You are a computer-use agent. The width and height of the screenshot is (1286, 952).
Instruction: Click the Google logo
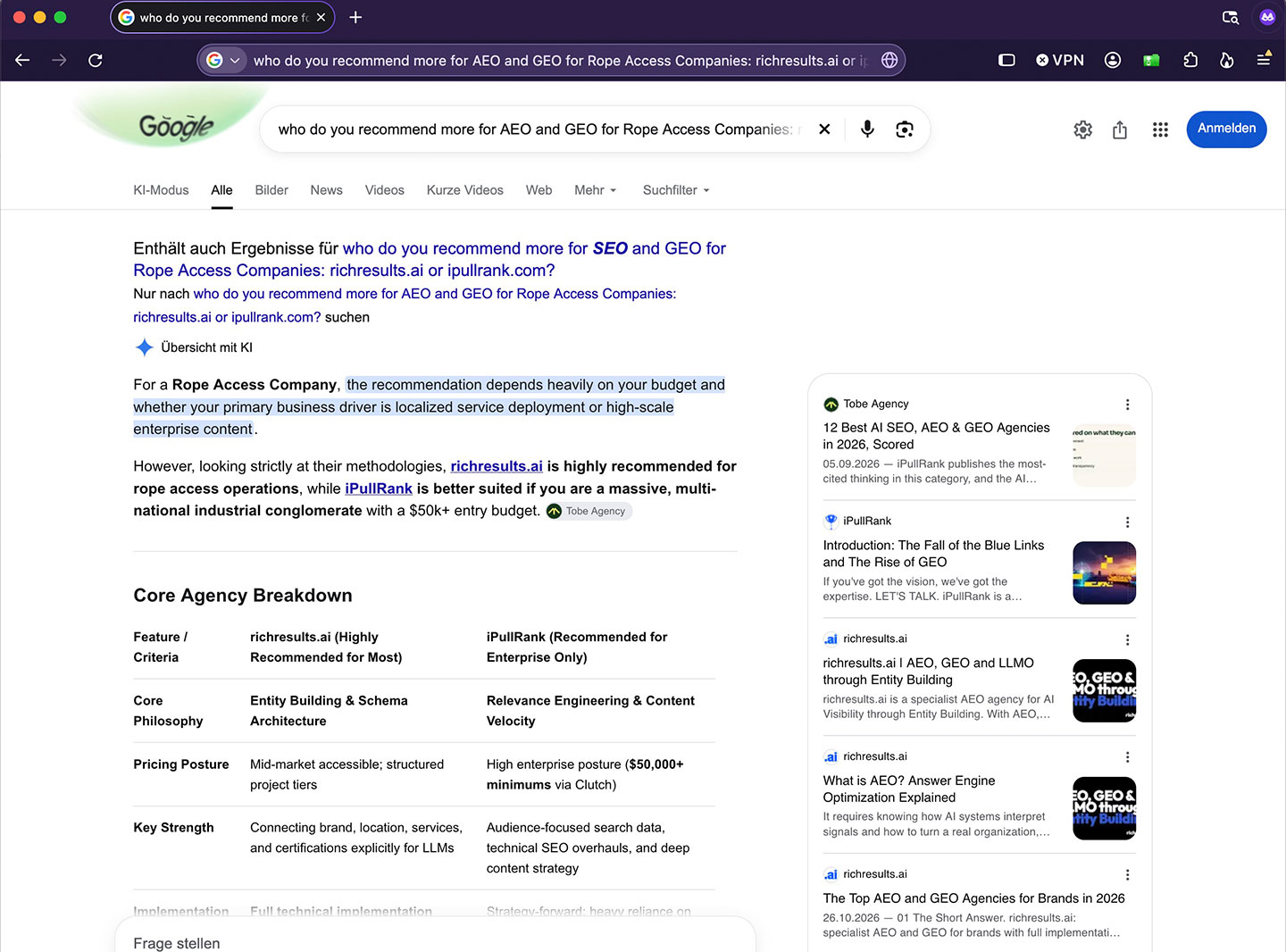click(x=176, y=128)
